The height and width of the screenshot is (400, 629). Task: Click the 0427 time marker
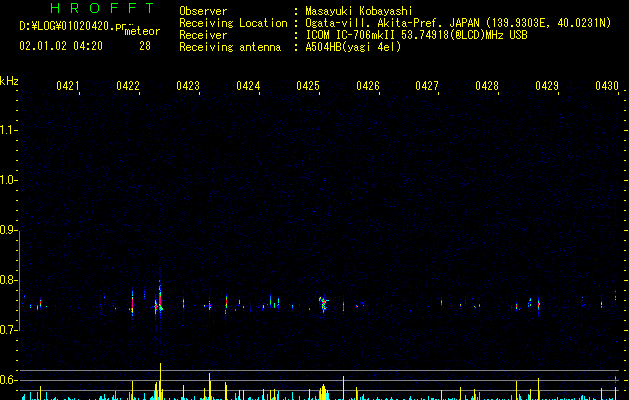pos(427,85)
